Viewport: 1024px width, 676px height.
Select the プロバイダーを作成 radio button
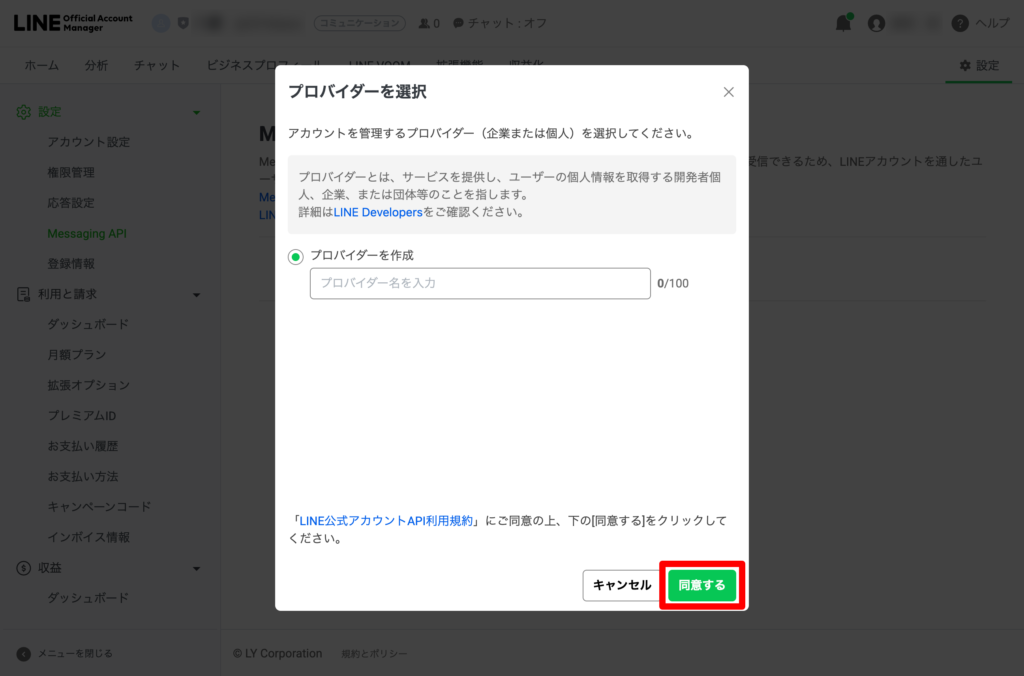296,257
